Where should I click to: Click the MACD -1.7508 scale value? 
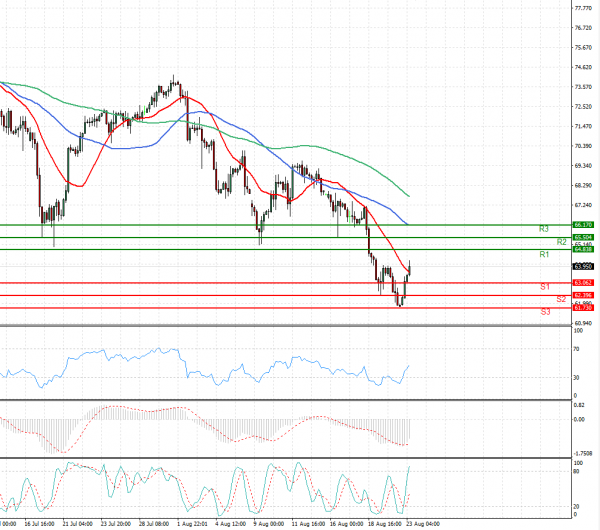tap(582, 453)
